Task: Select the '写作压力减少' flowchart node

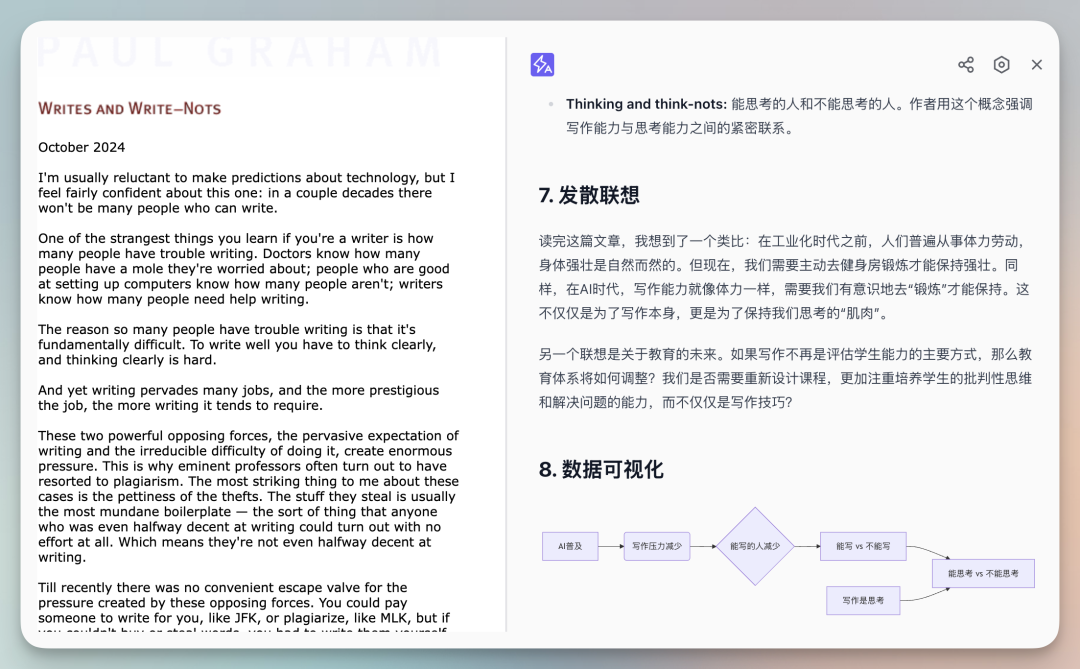Action: (657, 546)
